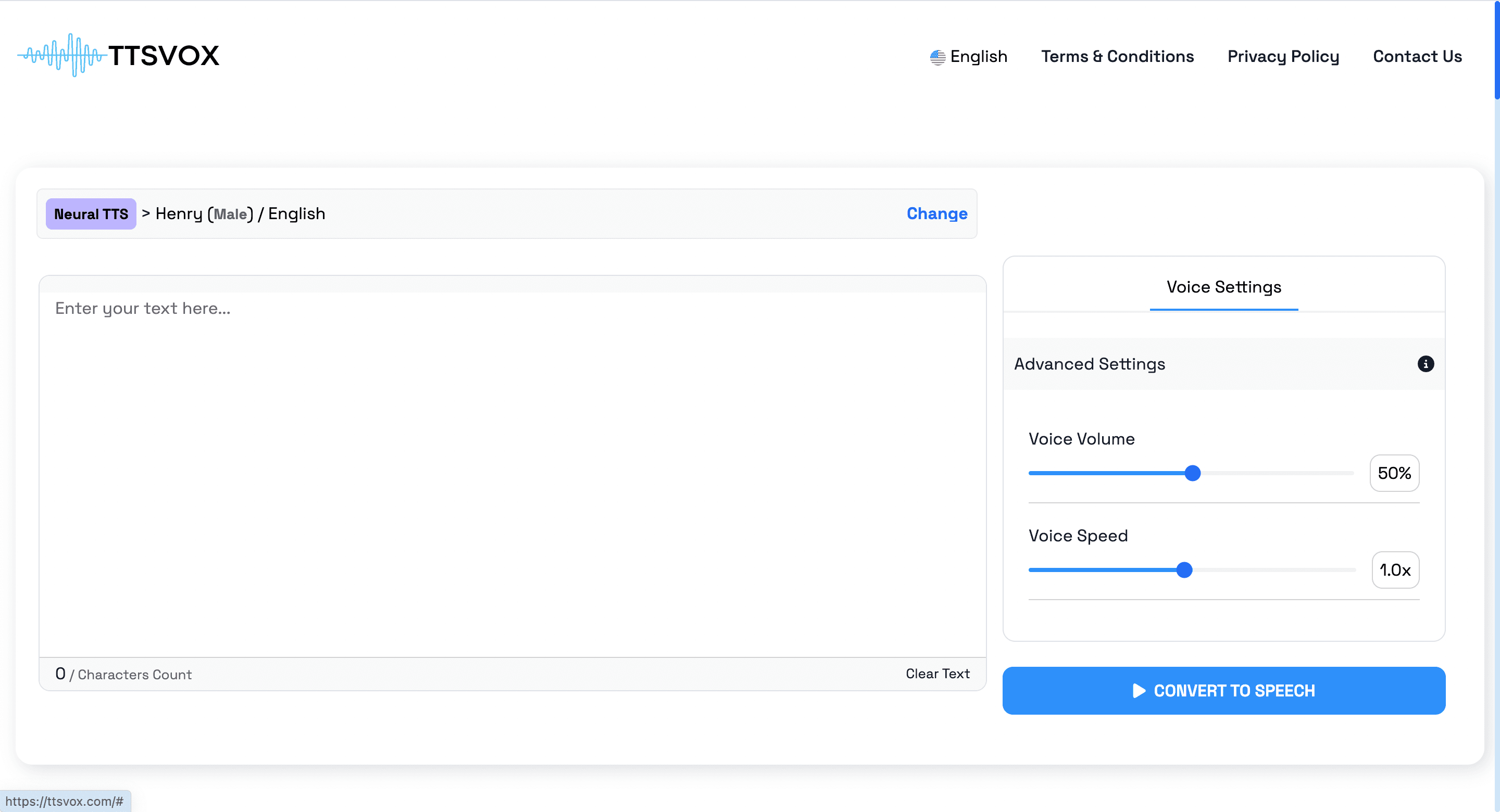The height and width of the screenshot is (812, 1500).
Task: Click the 1.0x speed value box
Action: [x=1395, y=570]
